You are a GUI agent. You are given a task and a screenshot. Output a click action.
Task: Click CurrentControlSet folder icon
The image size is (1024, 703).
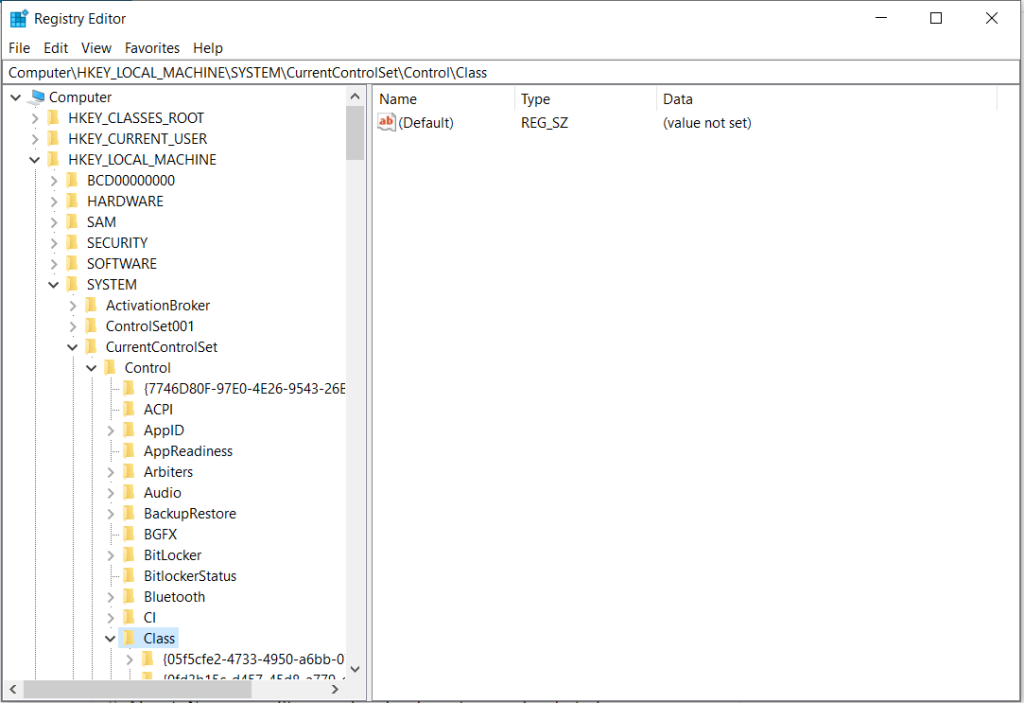click(x=92, y=347)
